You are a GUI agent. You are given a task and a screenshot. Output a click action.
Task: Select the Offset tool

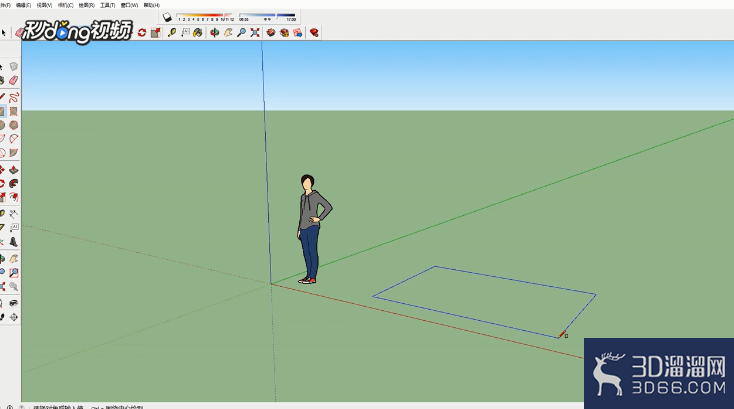14,197
